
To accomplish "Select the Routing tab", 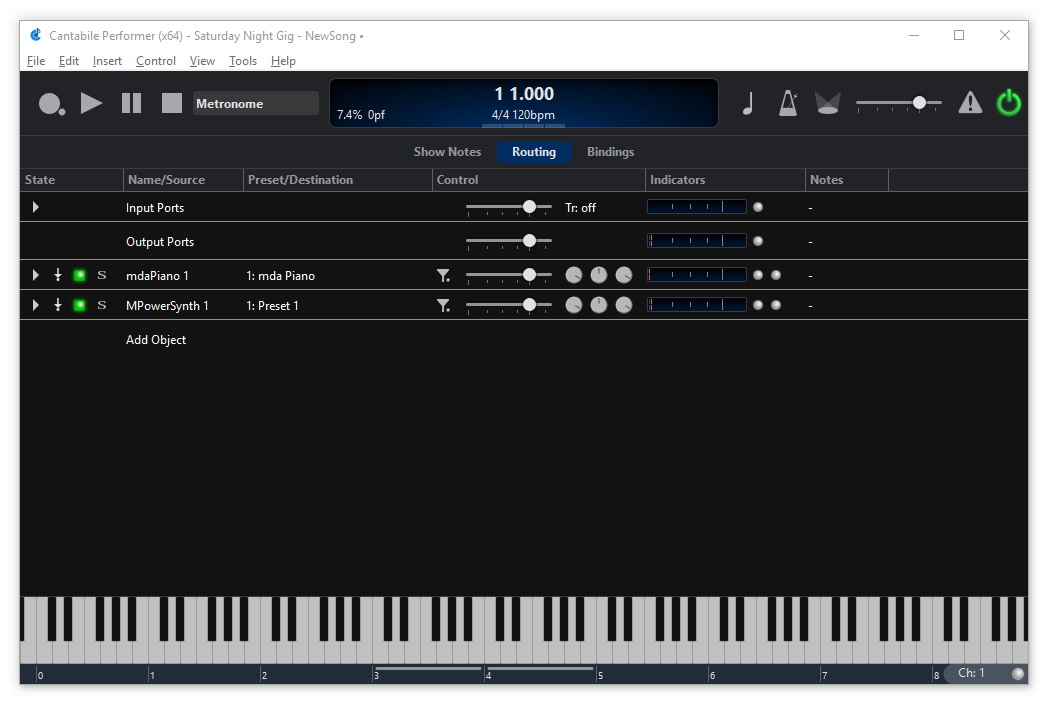I will pos(534,152).
